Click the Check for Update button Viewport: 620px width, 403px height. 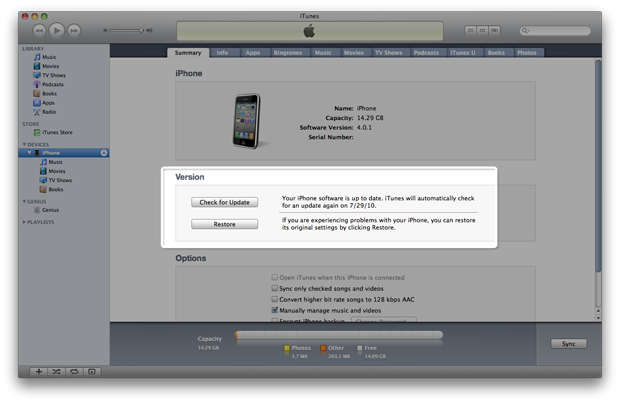[225, 202]
